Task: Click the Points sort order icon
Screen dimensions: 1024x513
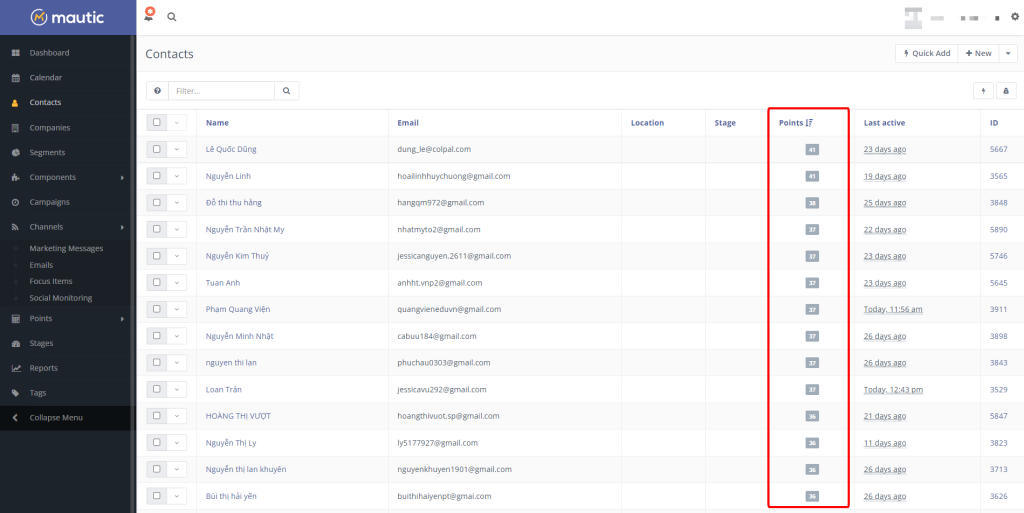Action: [x=809, y=123]
